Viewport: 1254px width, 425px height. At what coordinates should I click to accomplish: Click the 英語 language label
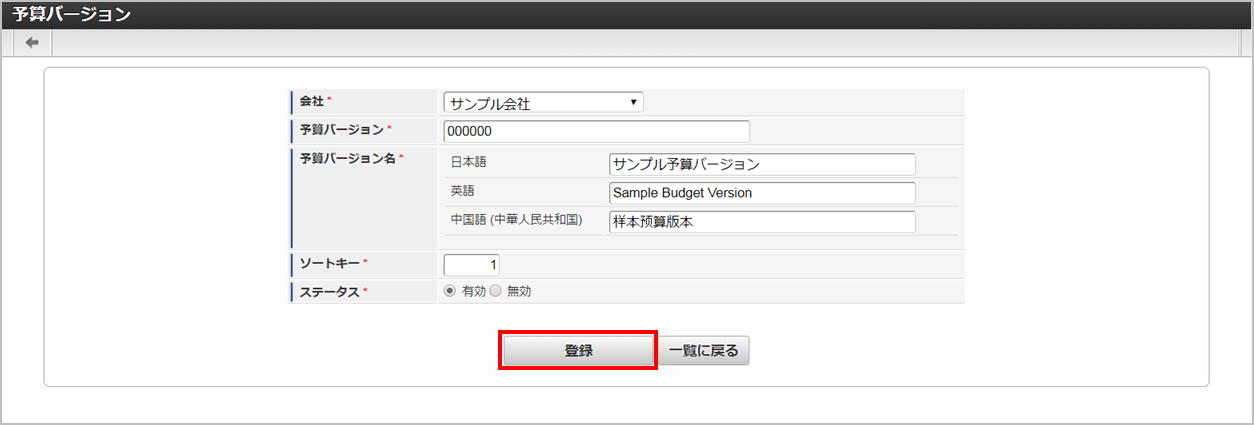(x=462, y=190)
